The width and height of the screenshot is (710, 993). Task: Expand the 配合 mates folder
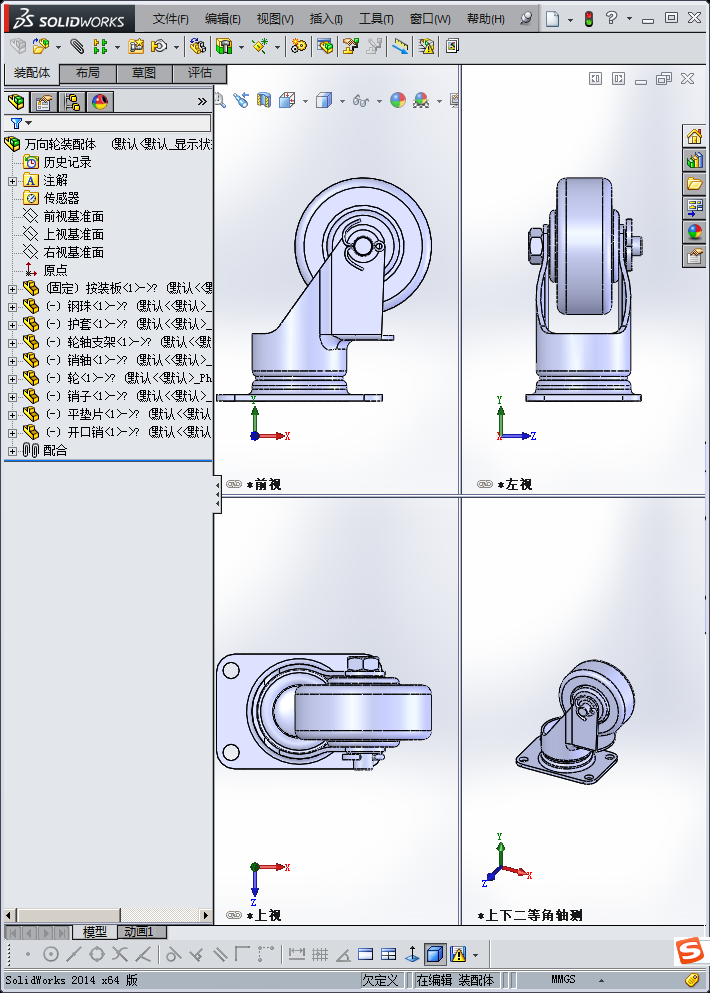12,451
